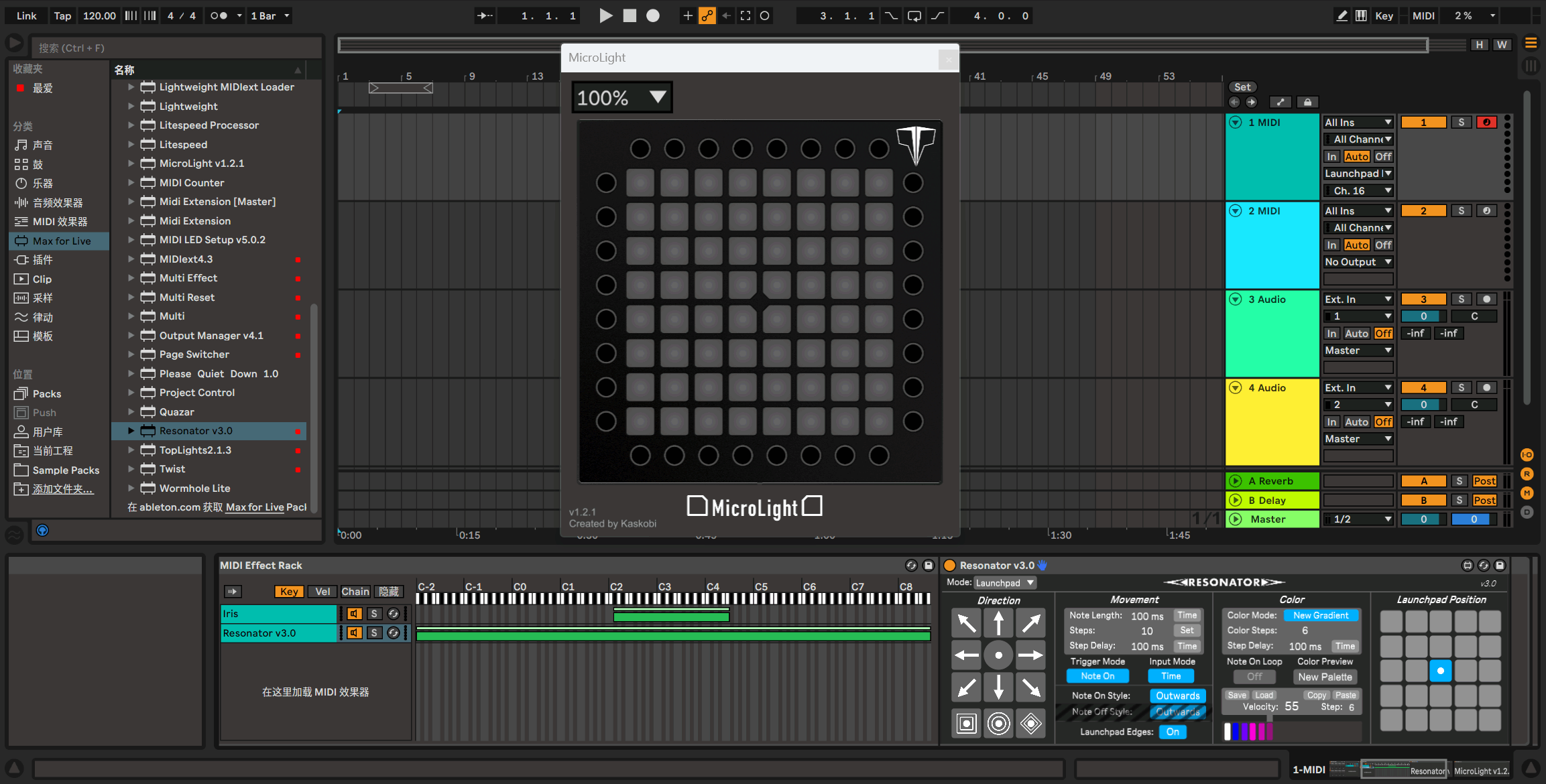Click the upward direction arrow in Resonator's Direction panel
The image size is (1546, 784).
pos(998,623)
